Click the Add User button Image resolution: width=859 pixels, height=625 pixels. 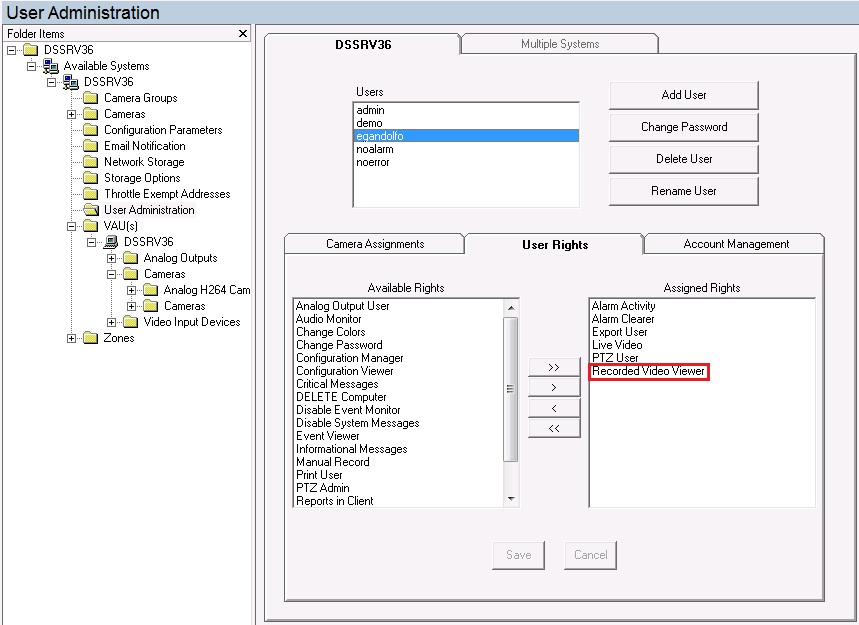coord(683,95)
